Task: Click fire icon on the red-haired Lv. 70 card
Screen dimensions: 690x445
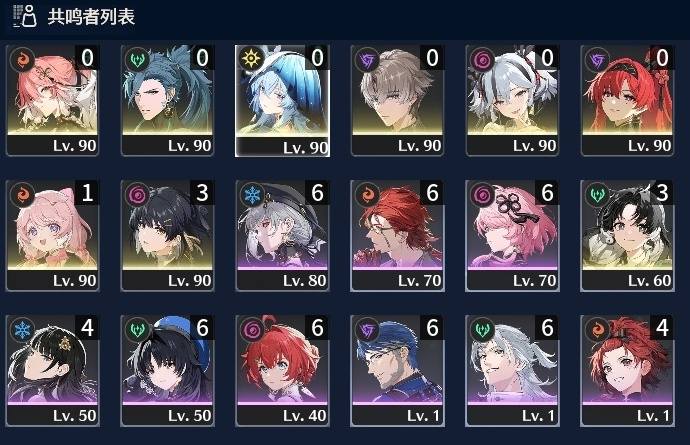Action: click(x=367, y=194)
